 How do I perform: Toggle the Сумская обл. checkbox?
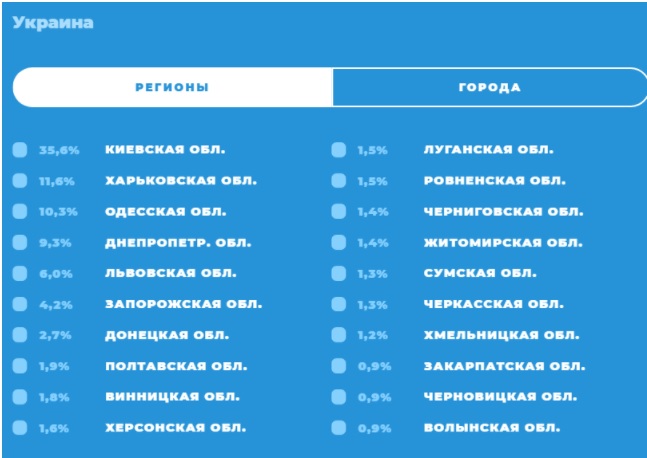point(339,274)
